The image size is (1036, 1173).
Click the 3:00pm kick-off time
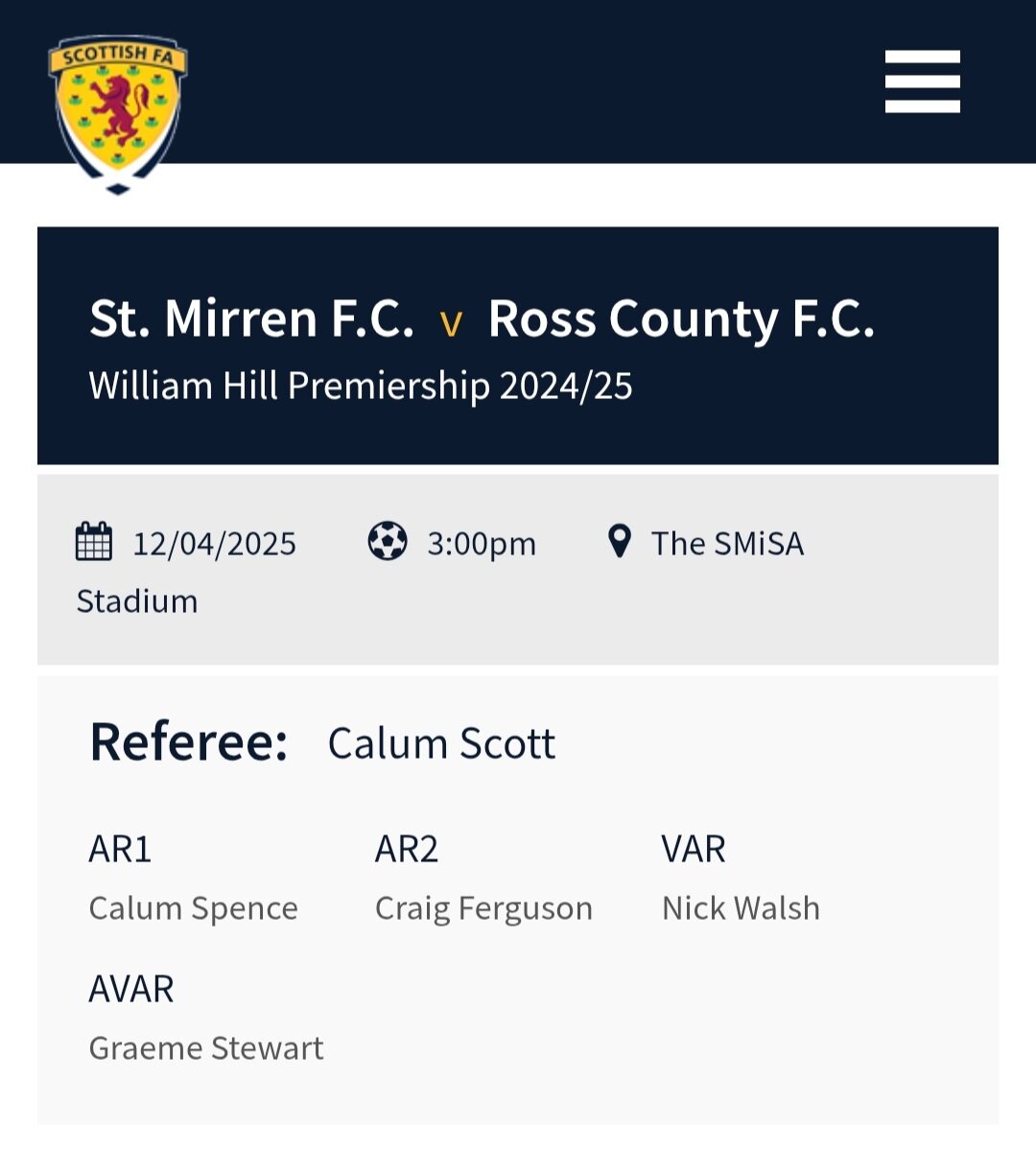pos(482,544)
